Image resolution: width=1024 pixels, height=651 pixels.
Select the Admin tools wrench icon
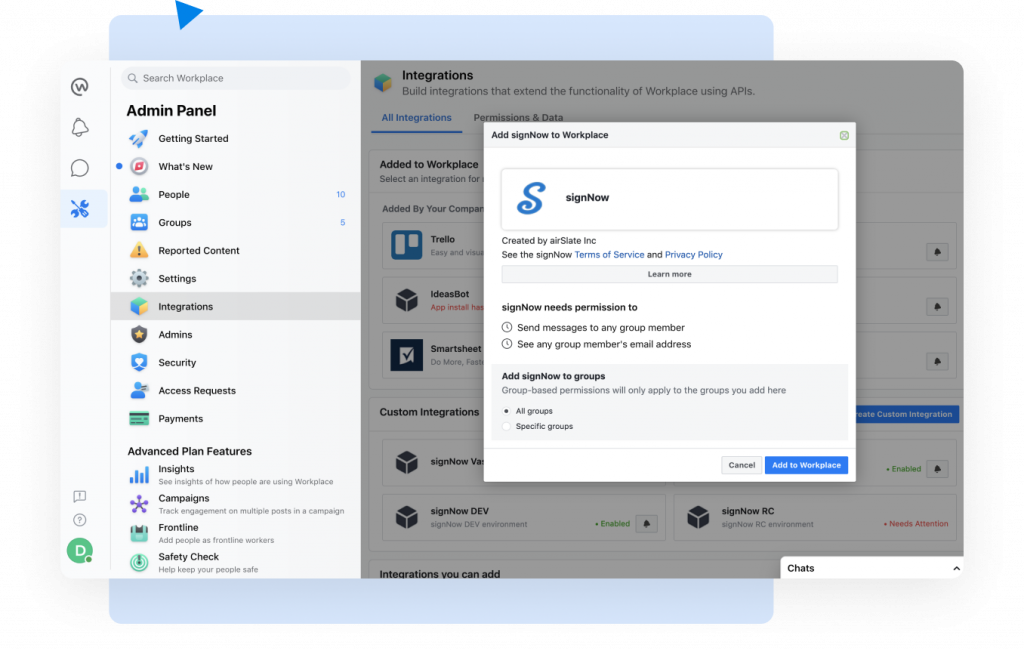[81, 209]
